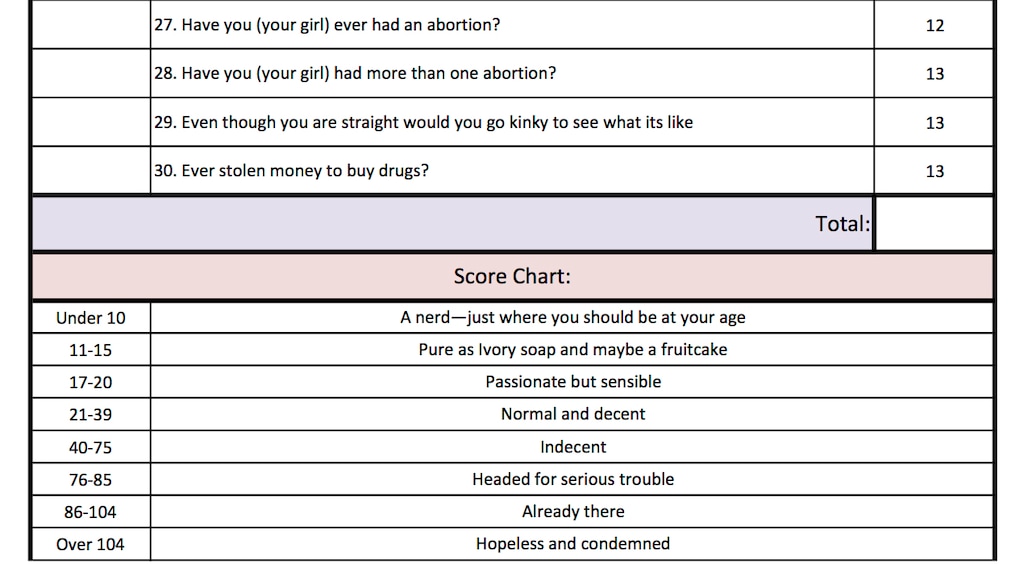This screenshot has height=564, width=1024.
Task: Select the "17-20" range cell
Action: pyautogui.click(x=91, y=382)
